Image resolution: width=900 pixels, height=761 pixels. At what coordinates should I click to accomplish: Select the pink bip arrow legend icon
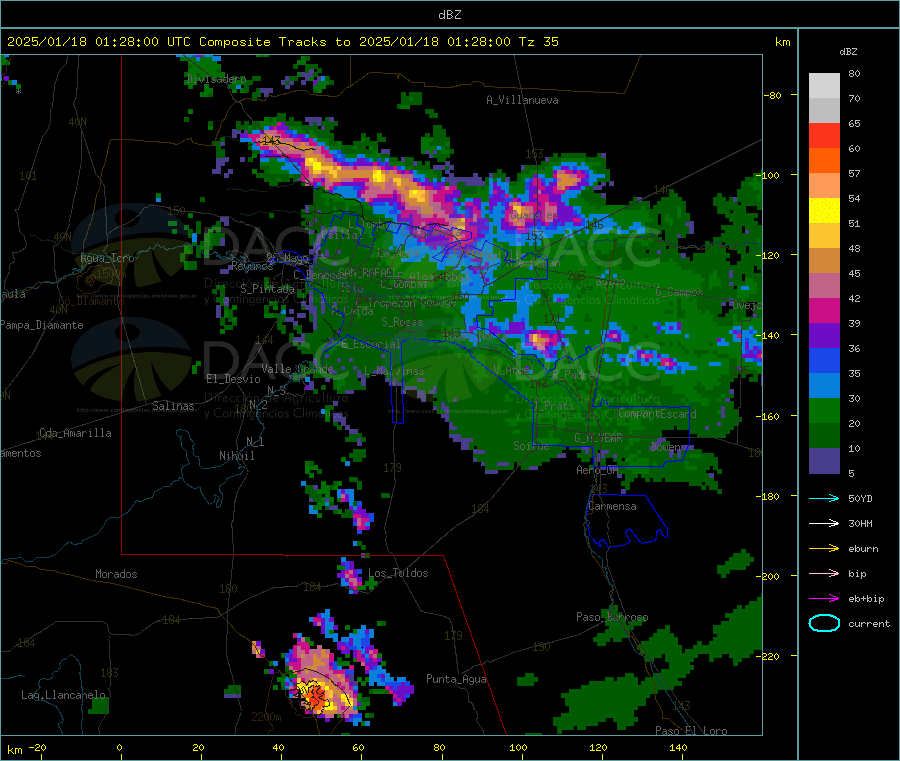click(x=824, y=573)
